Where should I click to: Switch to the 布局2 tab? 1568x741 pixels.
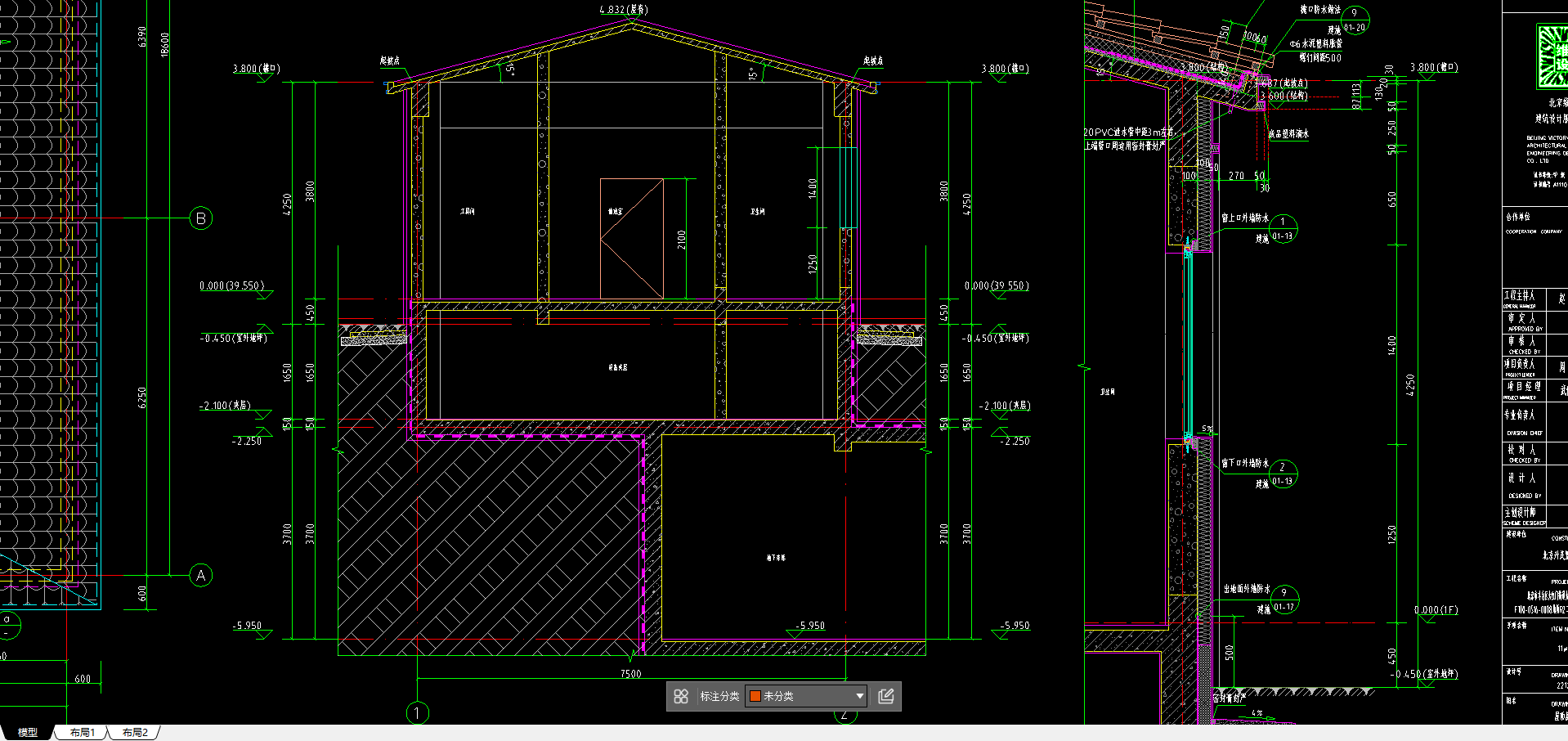pos(135,732)
